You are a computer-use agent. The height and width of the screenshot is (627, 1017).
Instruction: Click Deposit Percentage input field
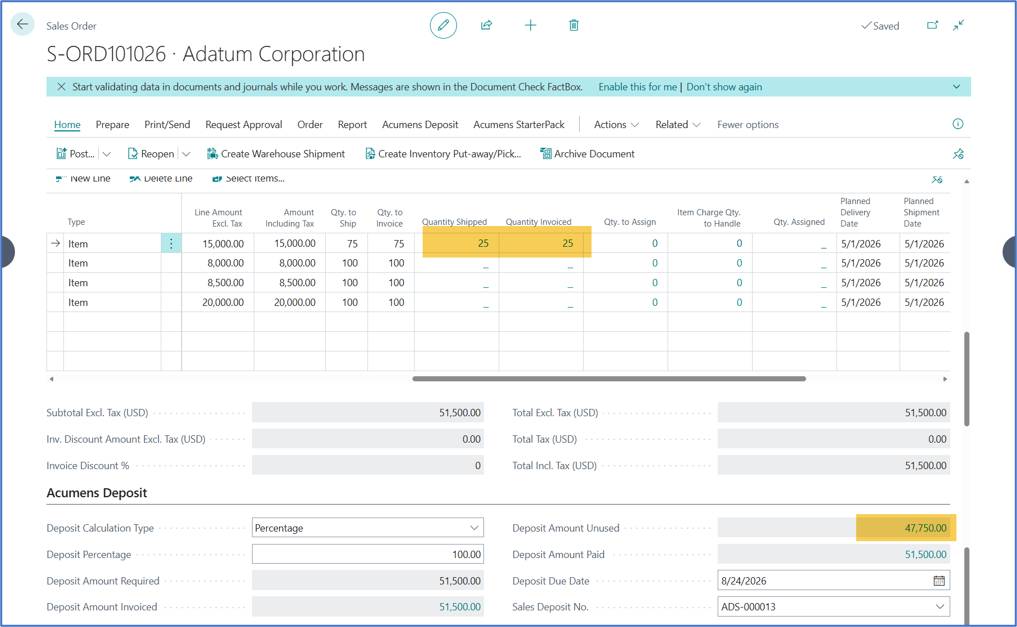(368, 554)
